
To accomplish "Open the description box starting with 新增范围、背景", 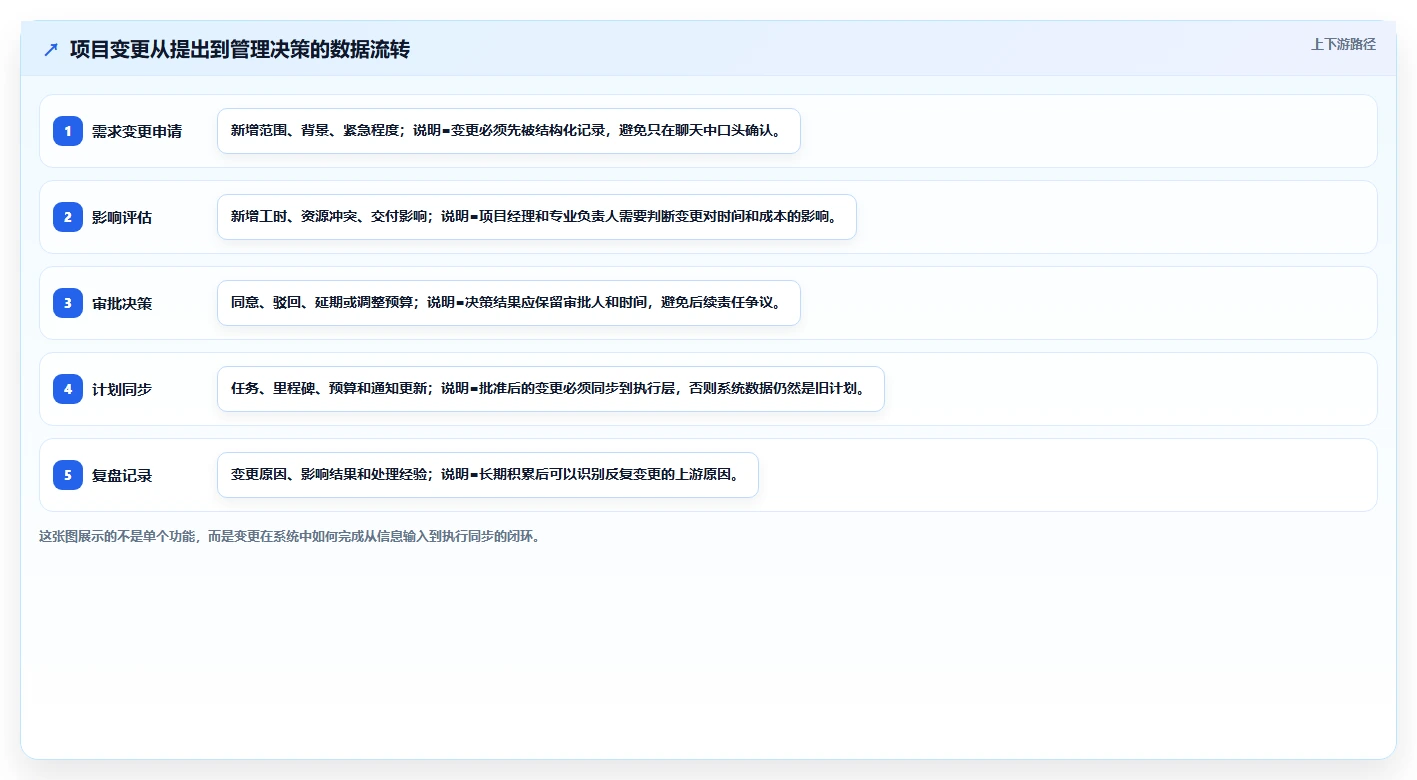I will [x=509, y=131].
